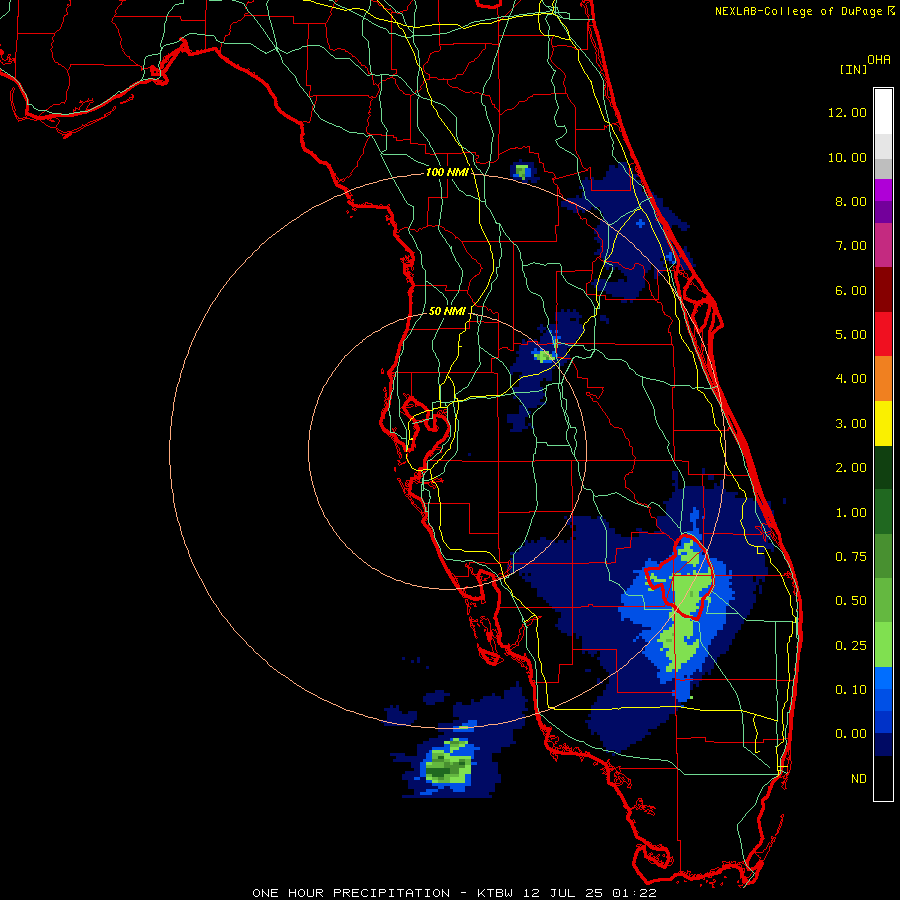Click the [IN] units label

coord(853,69)
